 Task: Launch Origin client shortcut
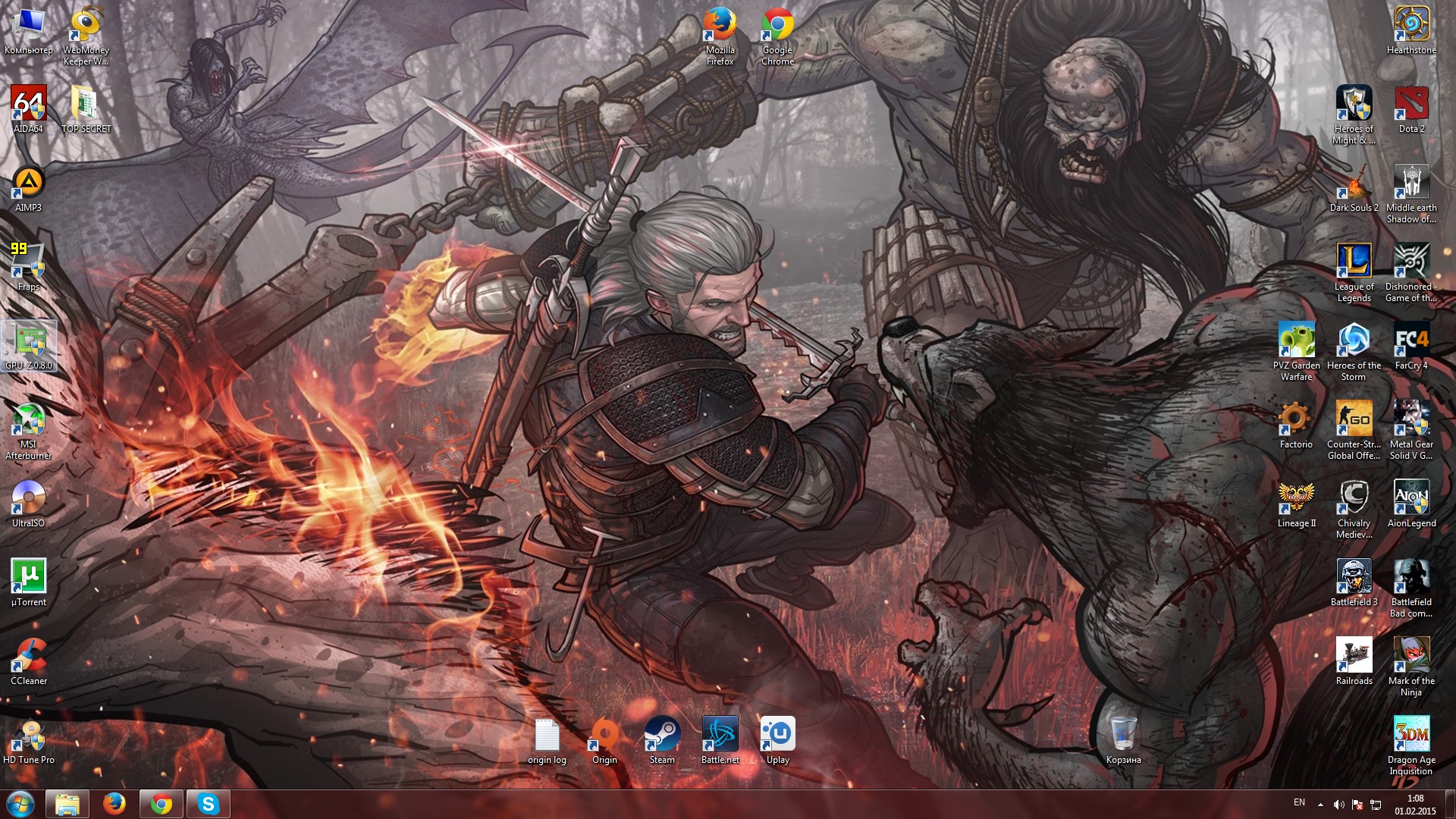(605, 741)
